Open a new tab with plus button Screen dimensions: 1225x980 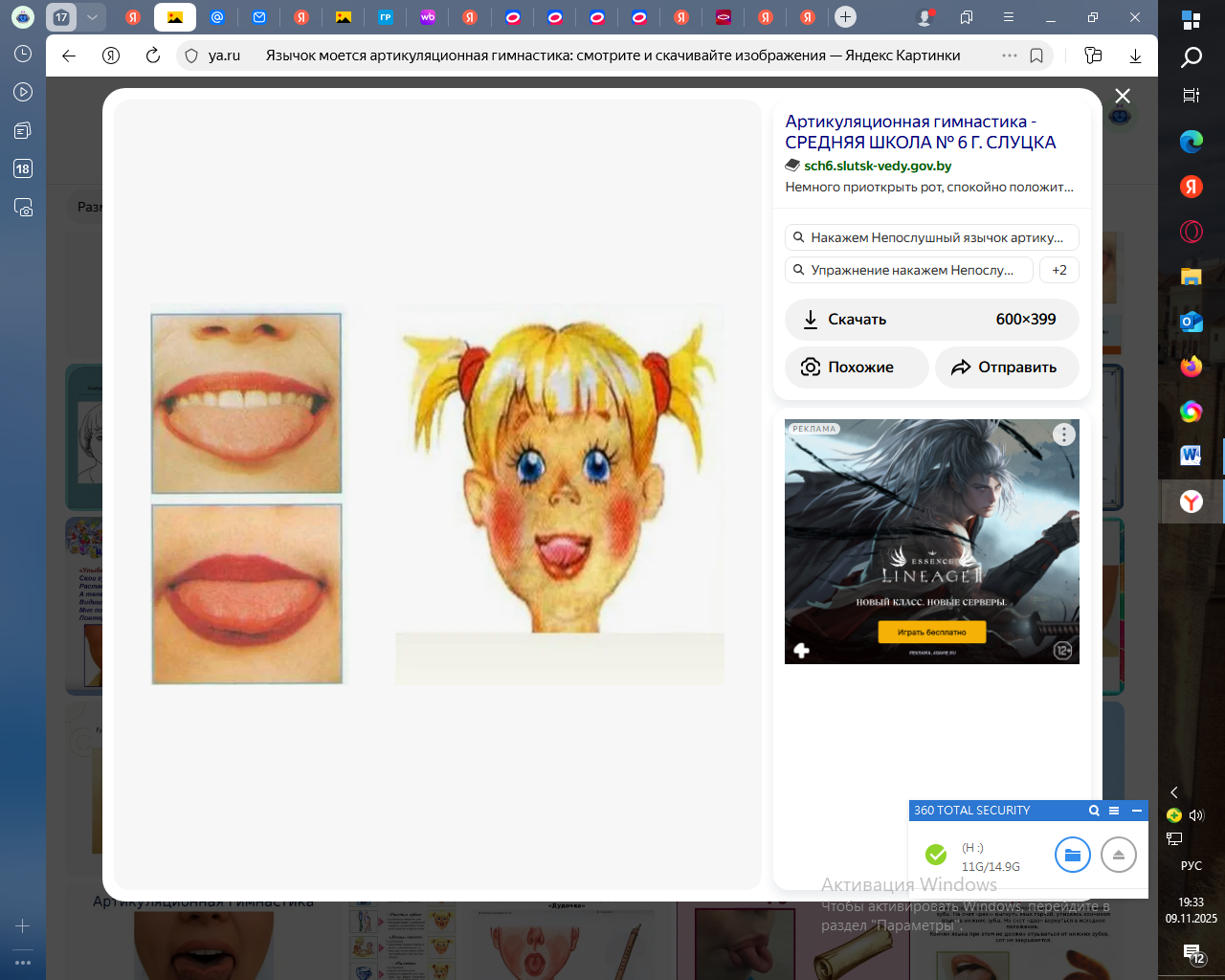[845, 17]
